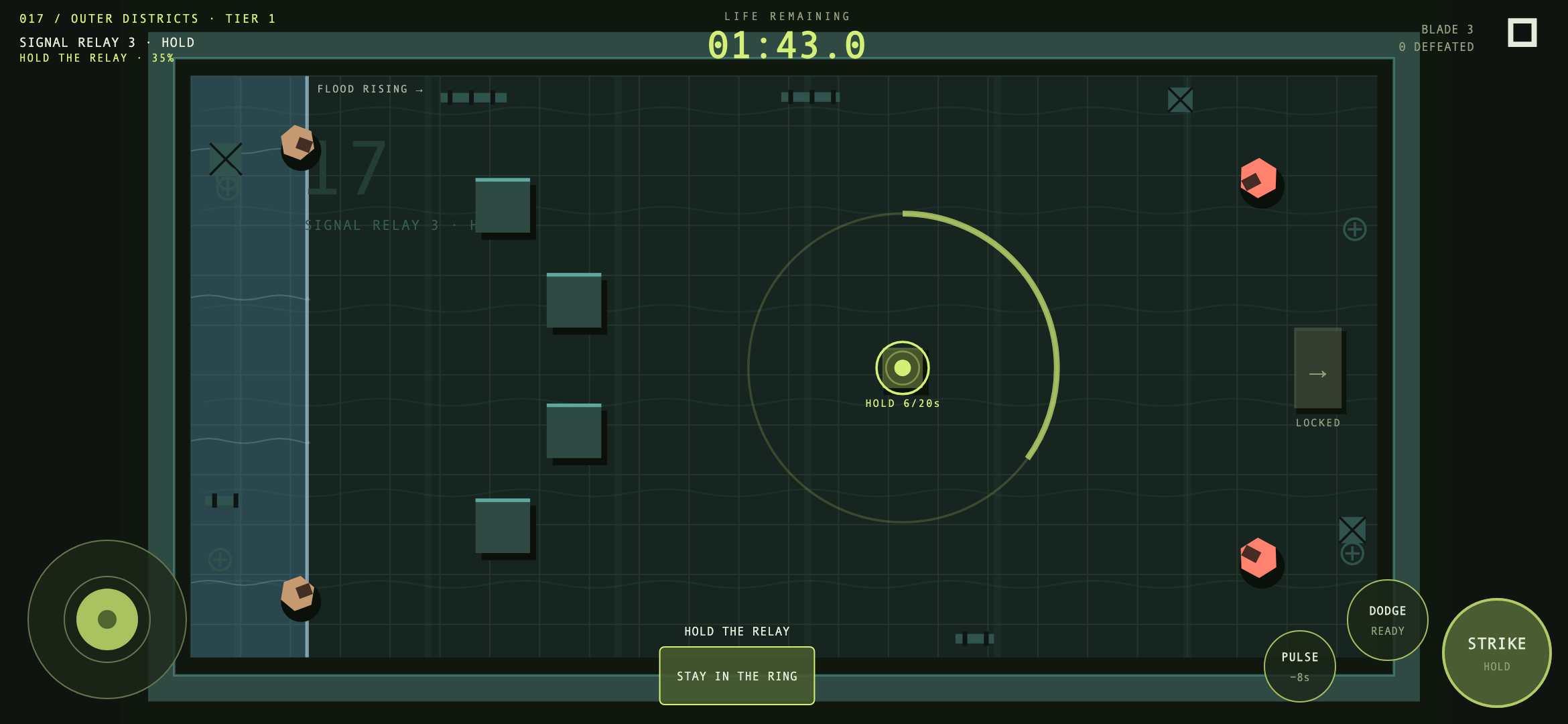The height and width of the screenshot is (724, 1568).
Task: Tap the crossed crate at the arena's top edge
Action: tap(1180, 100)
